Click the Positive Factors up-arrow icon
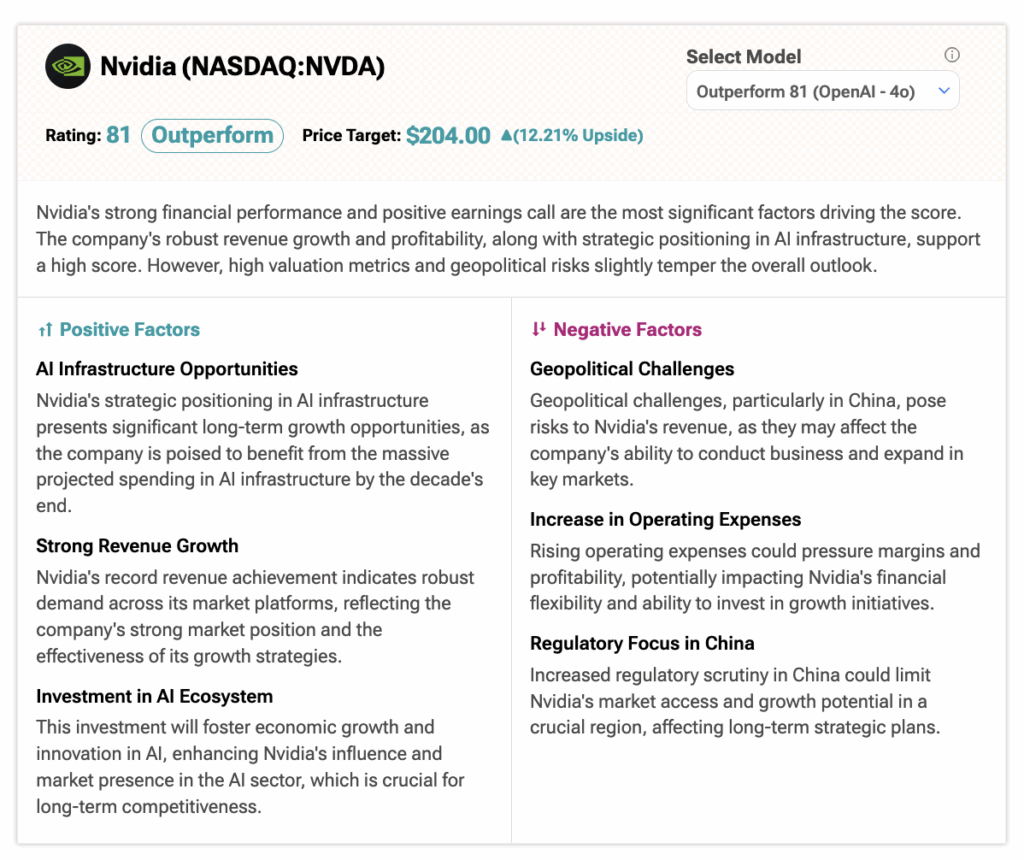This screenshot has width=1024, height=860. tap(44, 330)
